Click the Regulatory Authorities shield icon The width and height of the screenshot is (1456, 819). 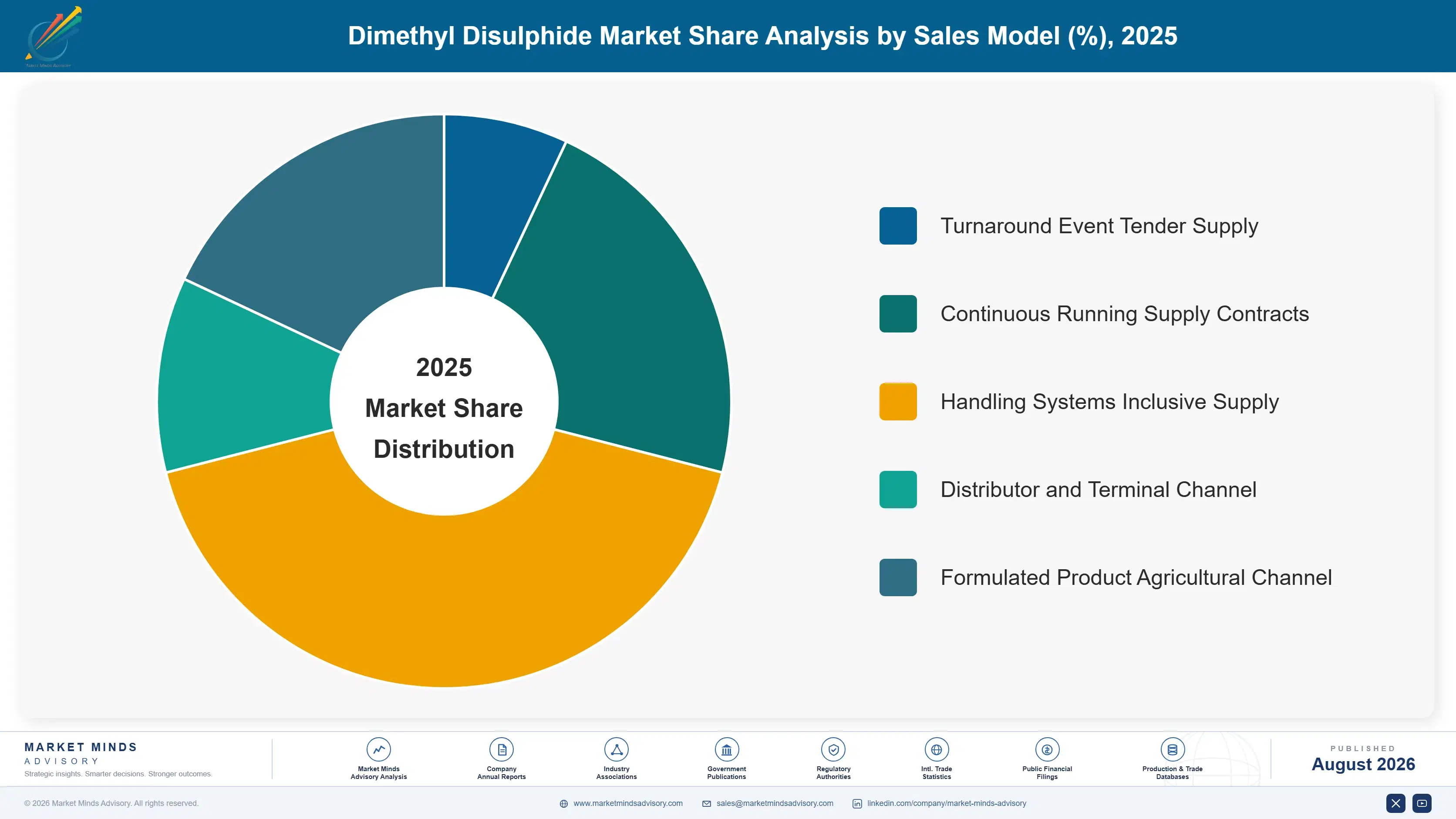pos(833,749)
